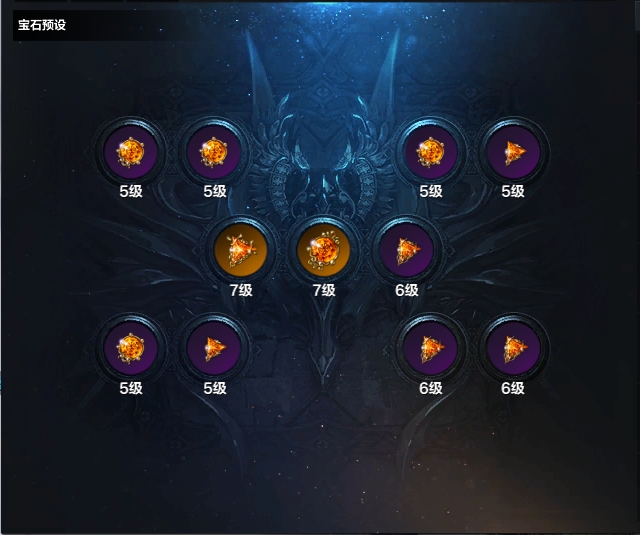Select the first round gem in the top row
The image size is (640, 535).
[x=131, y=152]
